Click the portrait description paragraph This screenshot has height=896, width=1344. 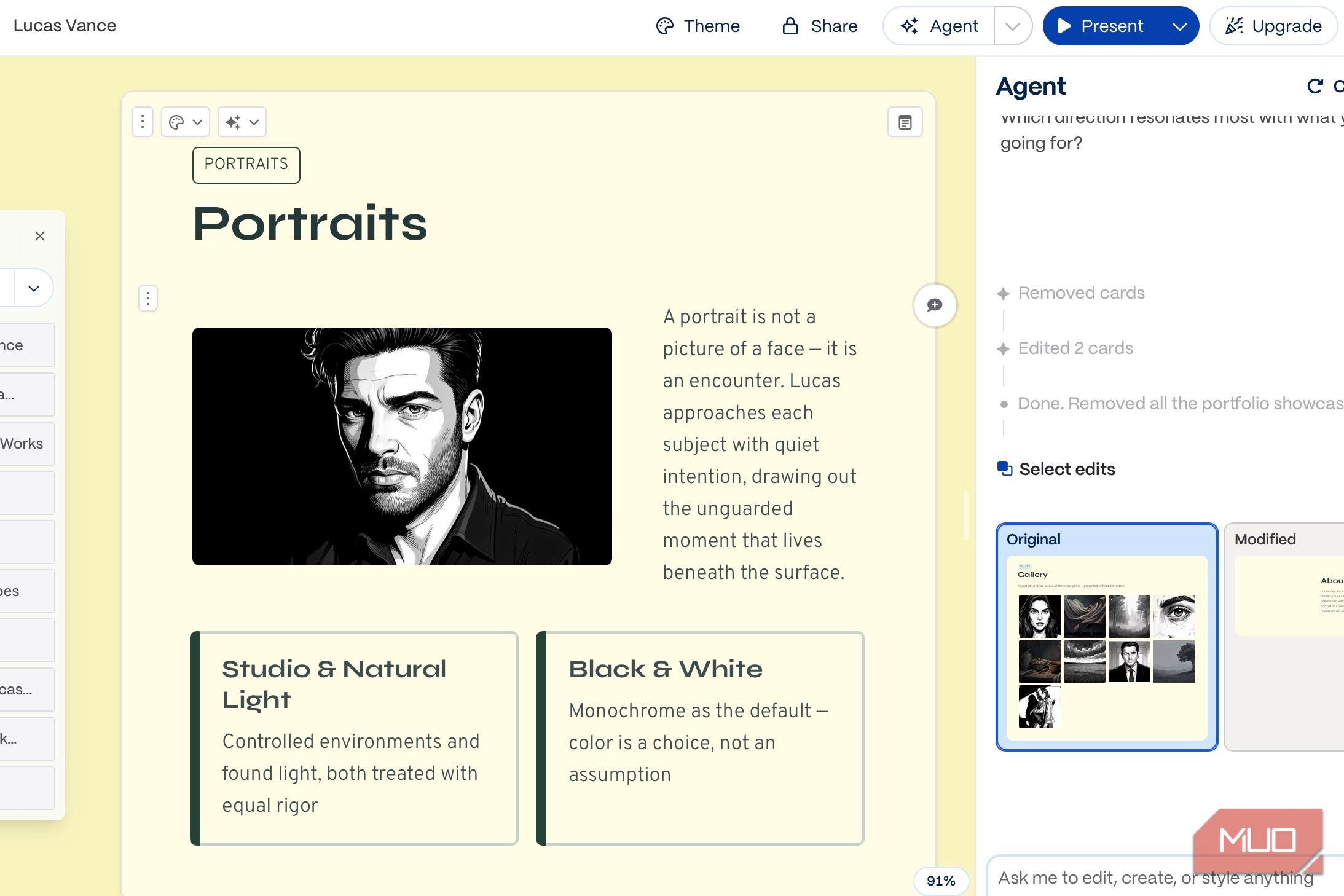tap(760, 444)
